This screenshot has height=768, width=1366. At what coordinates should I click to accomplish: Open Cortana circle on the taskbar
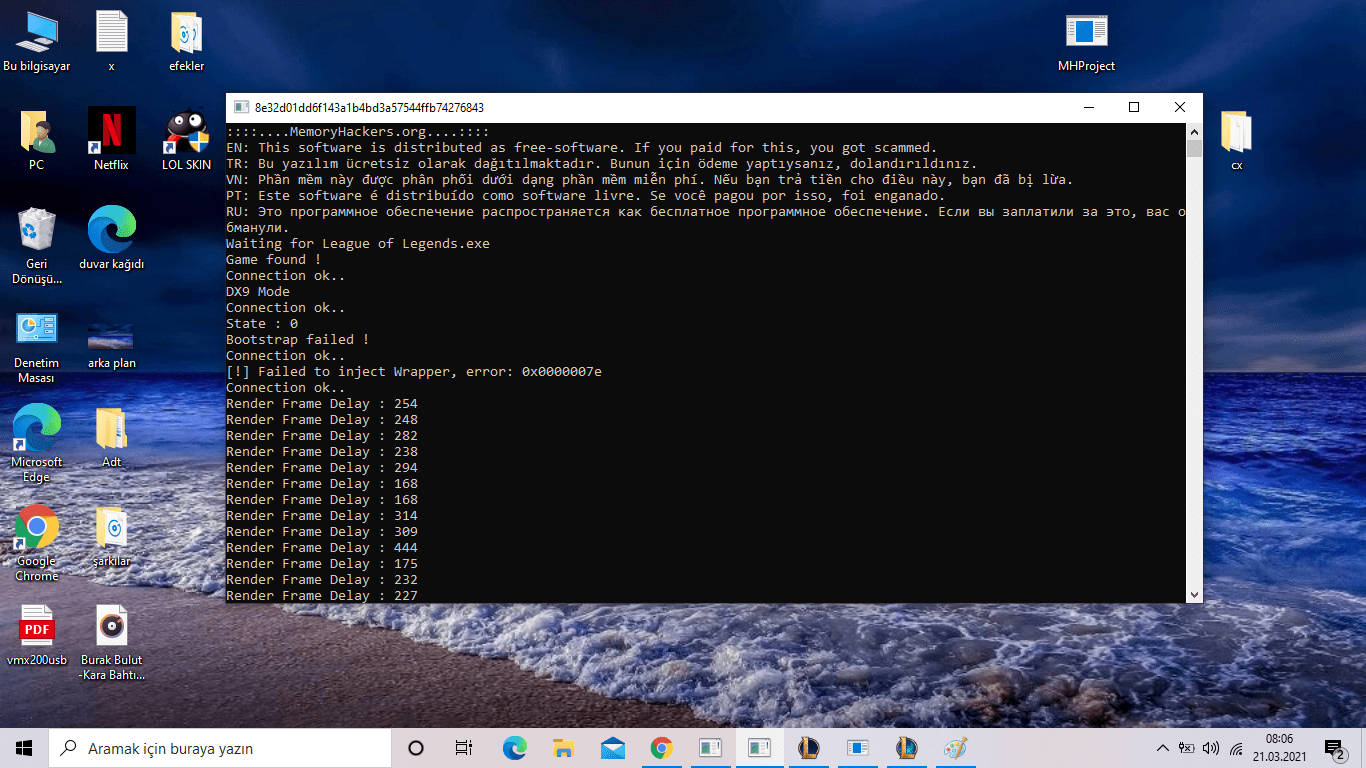tap(416, 748)
